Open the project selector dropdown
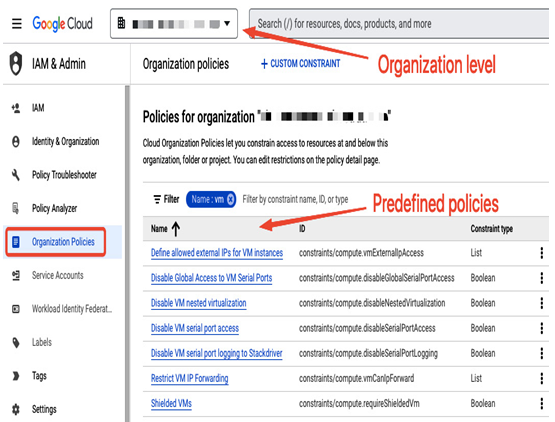 (x=174, y=24)
